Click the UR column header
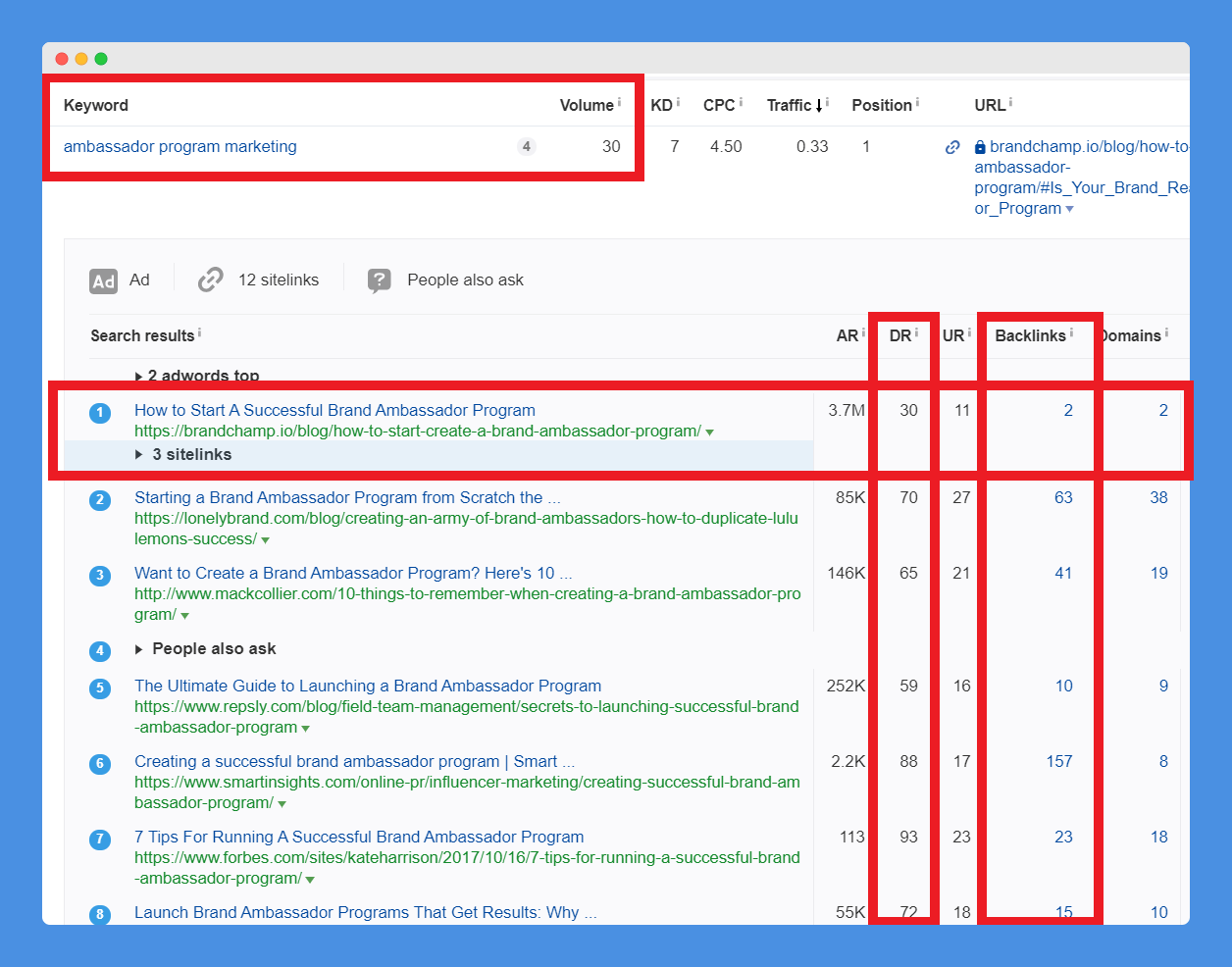This screenshot has width=1232, height=967. tap(953, 335)
